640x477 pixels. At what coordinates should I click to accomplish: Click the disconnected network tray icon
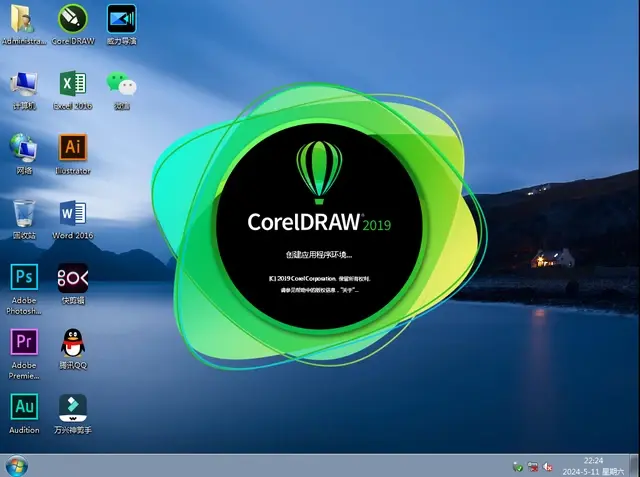(x=532, y=466)
